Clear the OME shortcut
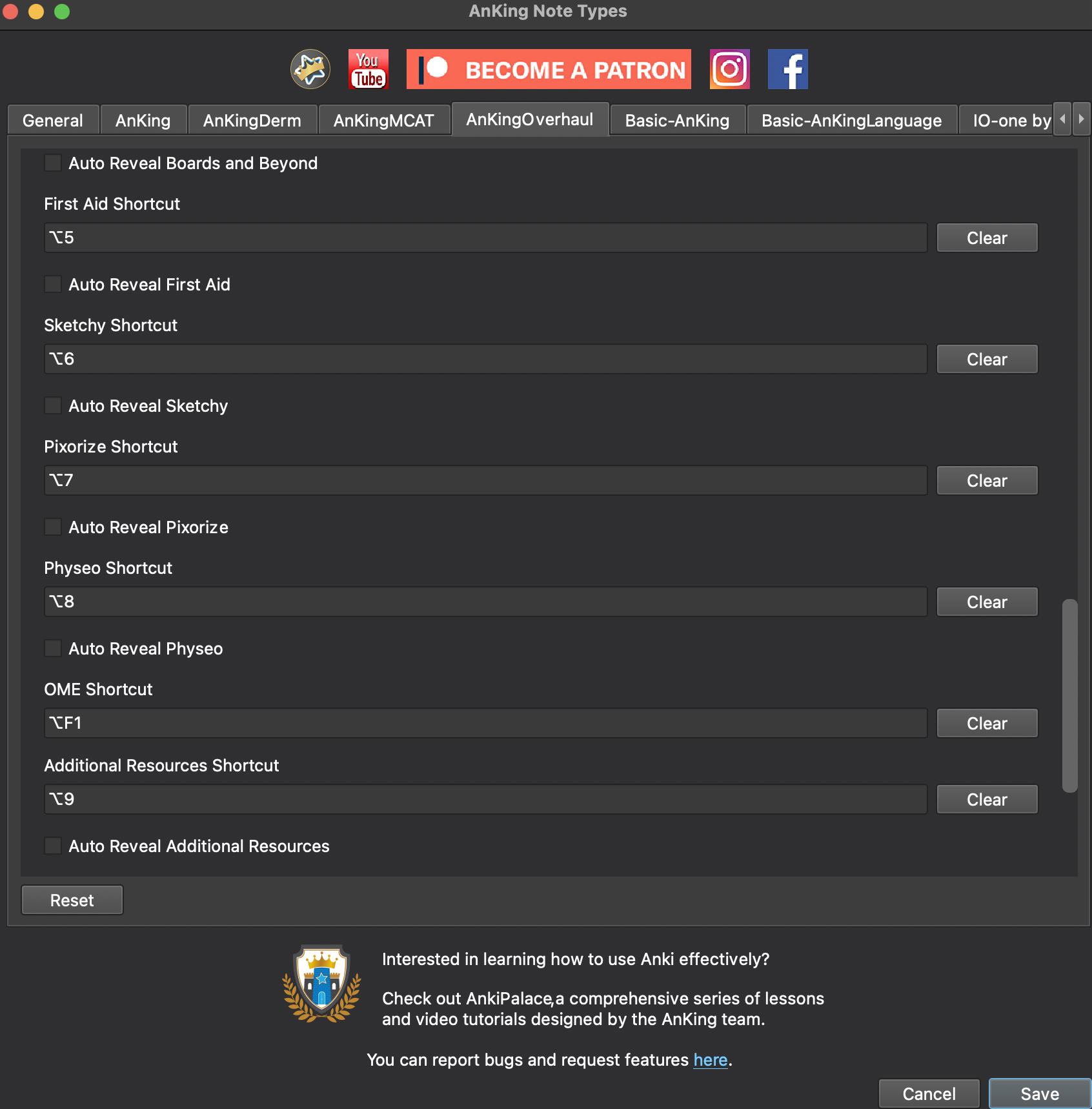Screen dimensions: 1092x1109 987,723
